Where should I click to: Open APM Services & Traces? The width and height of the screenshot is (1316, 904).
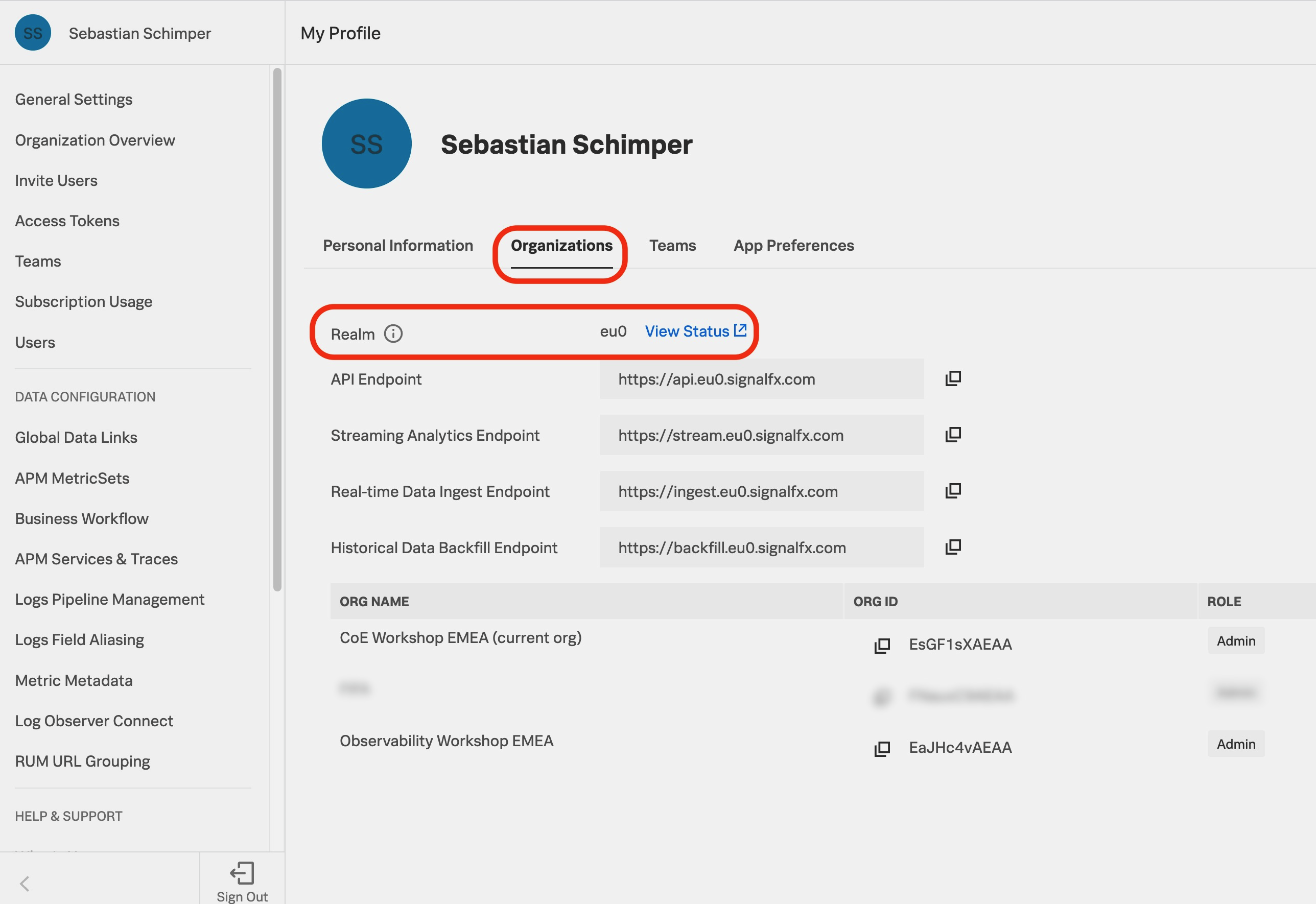[97, 558]
